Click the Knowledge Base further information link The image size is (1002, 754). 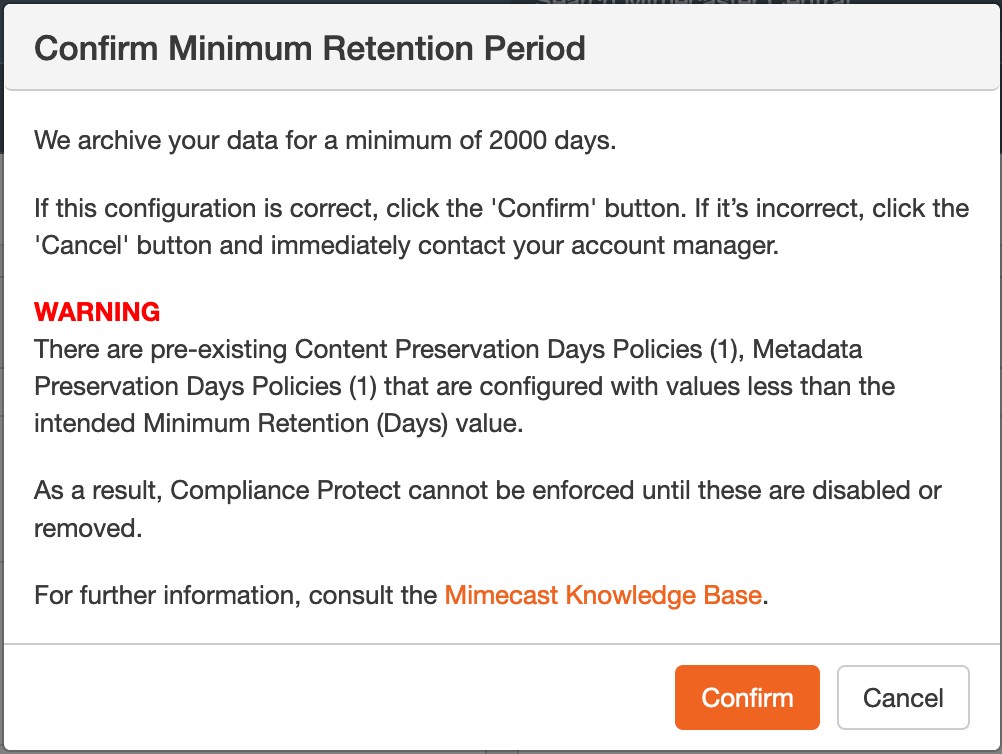602,594
